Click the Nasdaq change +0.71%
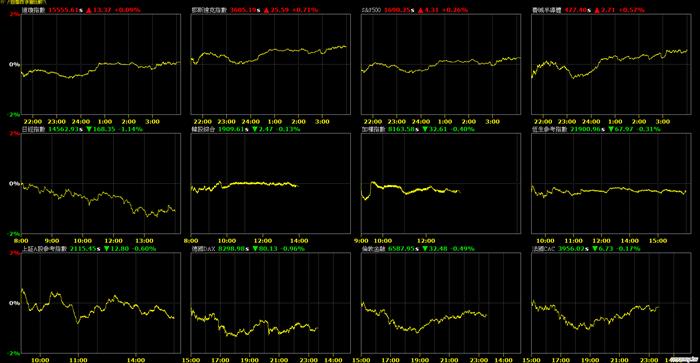This screenshot has height=363, width=700. click(x=305, y=10)
